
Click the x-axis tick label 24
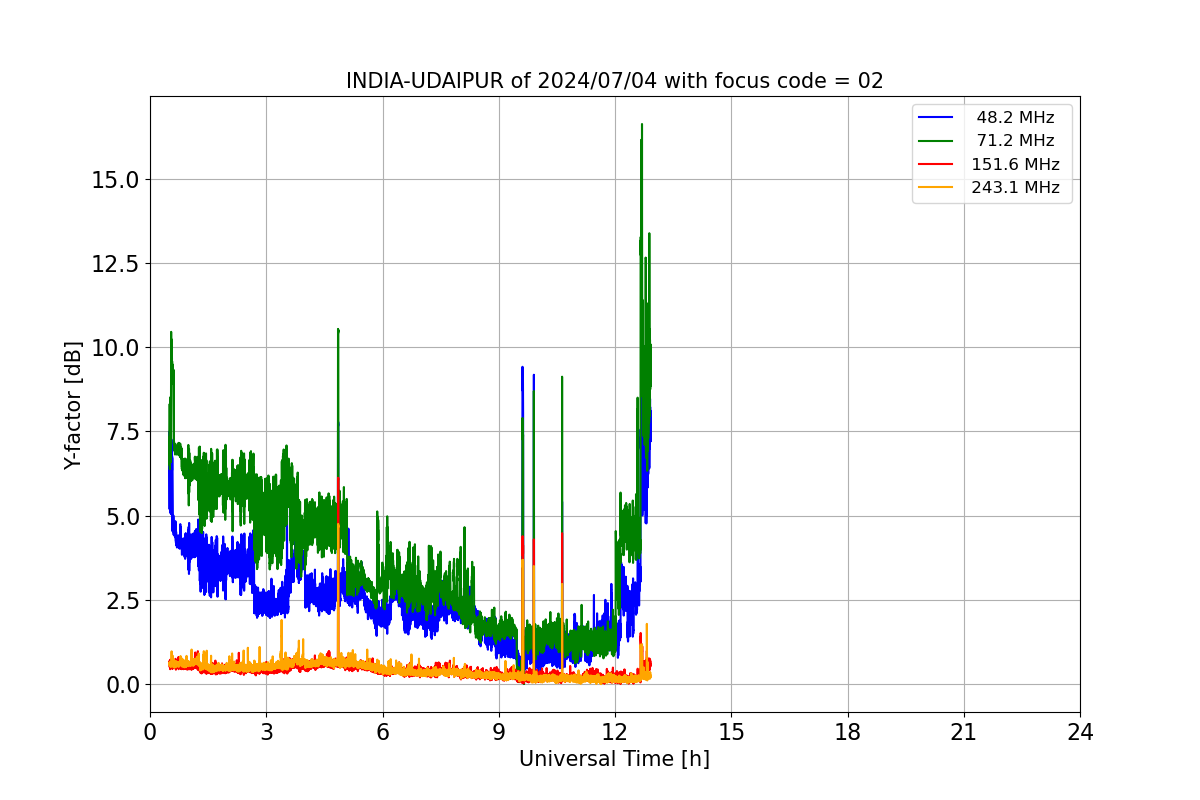tap(1080, 733)
